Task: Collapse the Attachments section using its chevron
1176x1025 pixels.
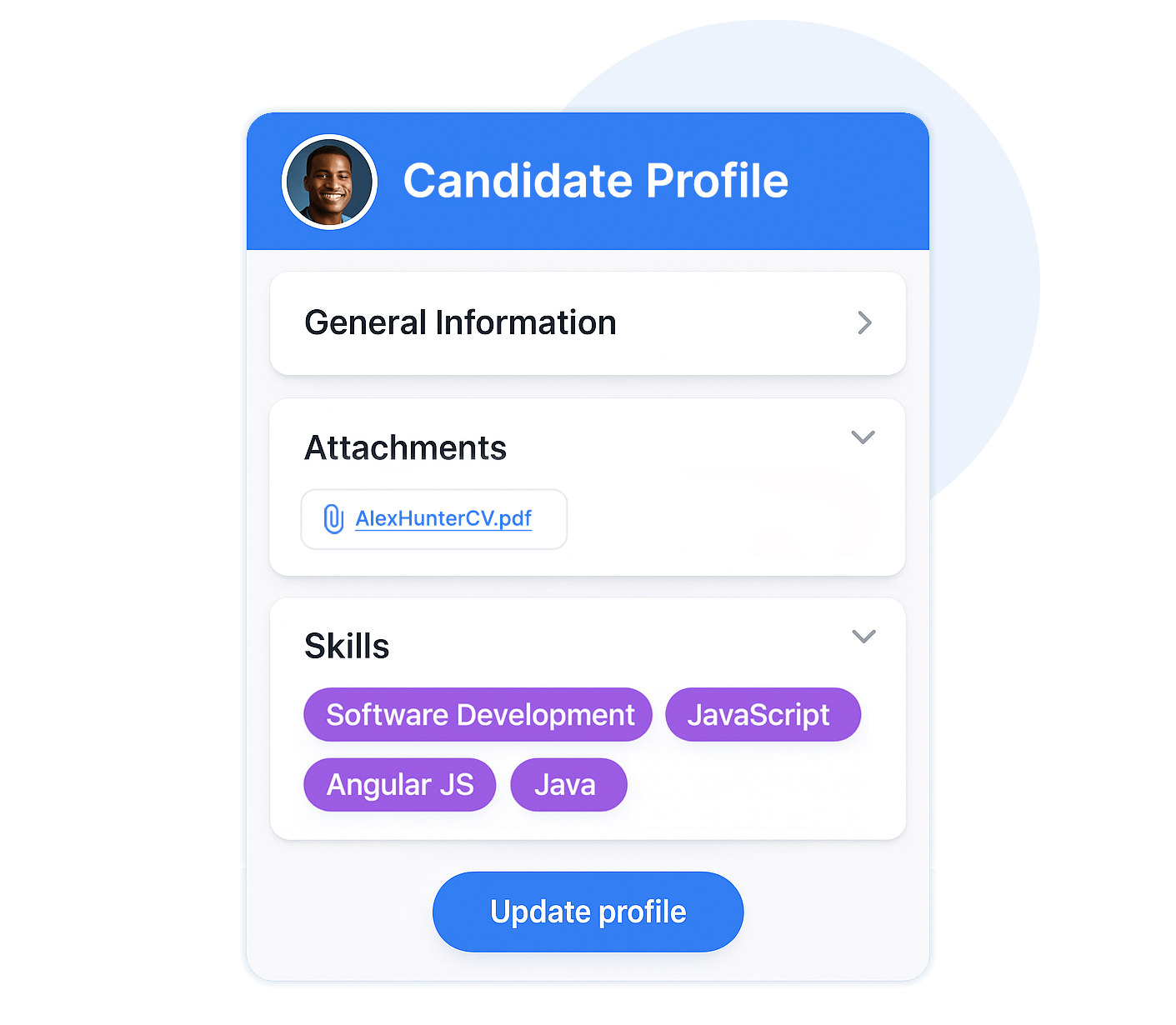Action: coord(863,437)
